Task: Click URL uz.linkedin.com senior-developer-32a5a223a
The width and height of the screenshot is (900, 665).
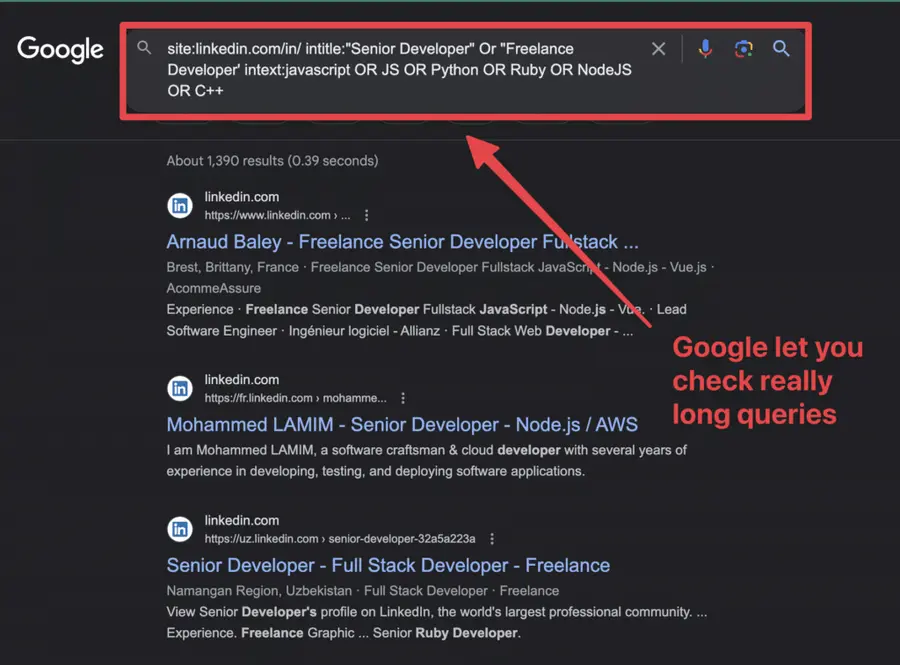Action: (340, 539)
